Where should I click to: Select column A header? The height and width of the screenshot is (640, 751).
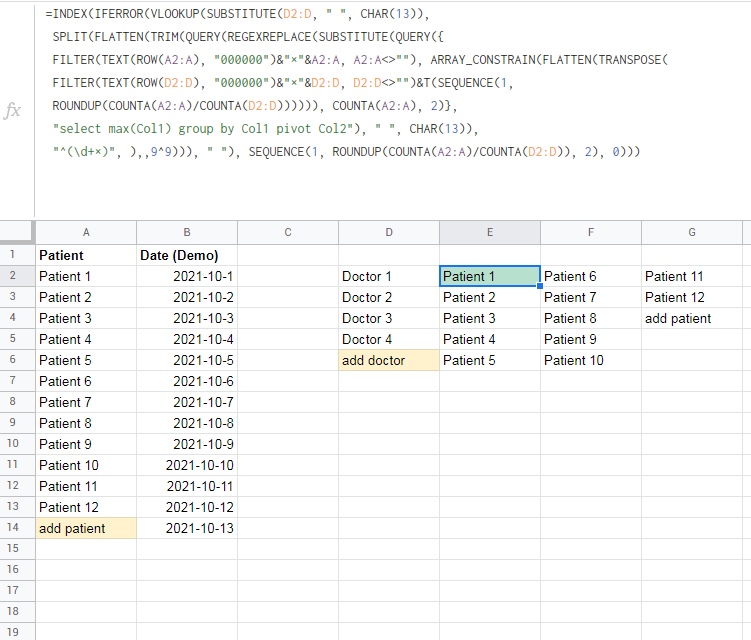(x=86, y=232)
